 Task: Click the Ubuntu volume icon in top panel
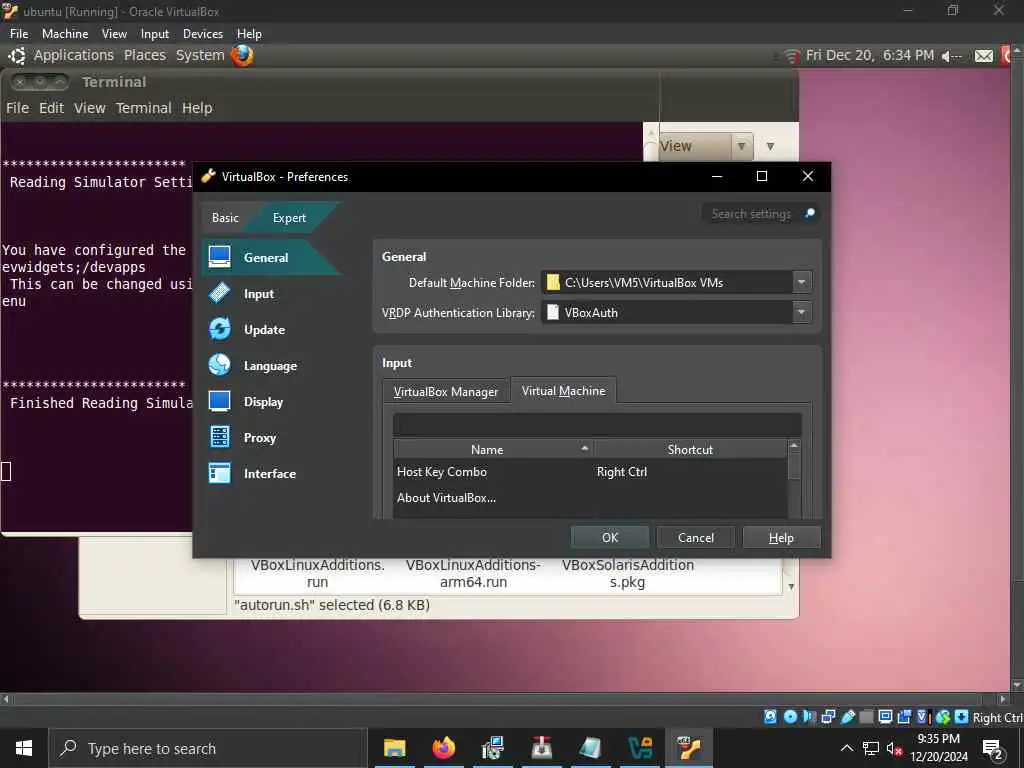952,56
